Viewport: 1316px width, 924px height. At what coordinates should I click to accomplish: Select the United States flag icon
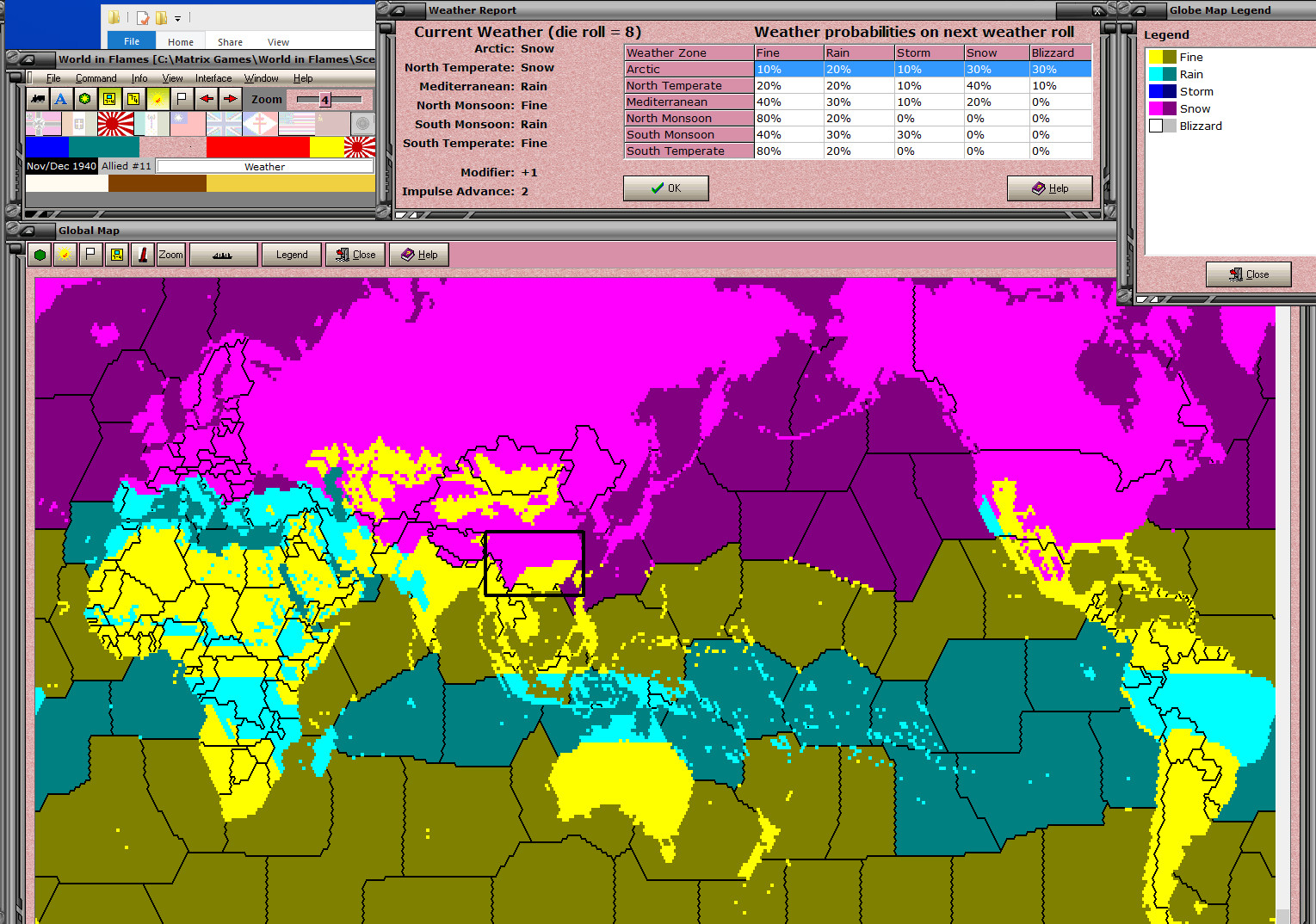click(297, 124)
